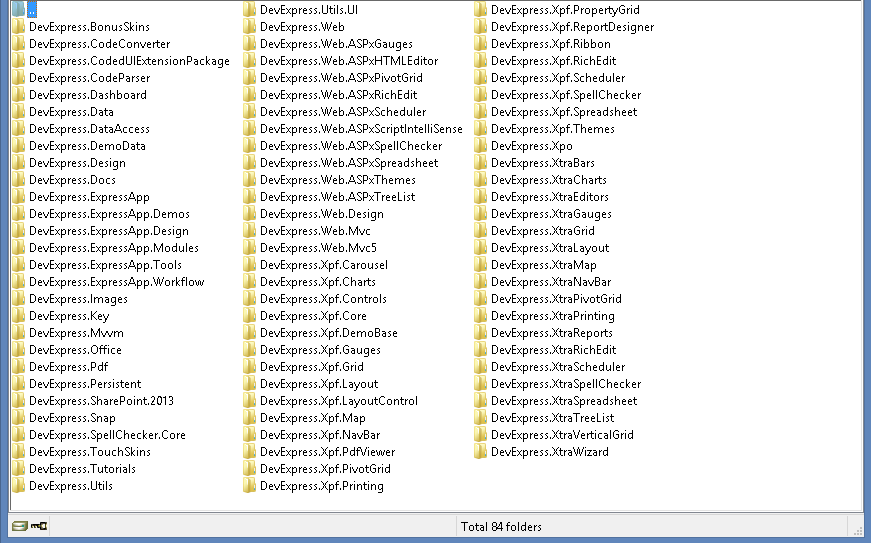Click the DevExpress.Xpo folder icon
The height and width of the screenshot is (543, 871).
click(481, 146)
